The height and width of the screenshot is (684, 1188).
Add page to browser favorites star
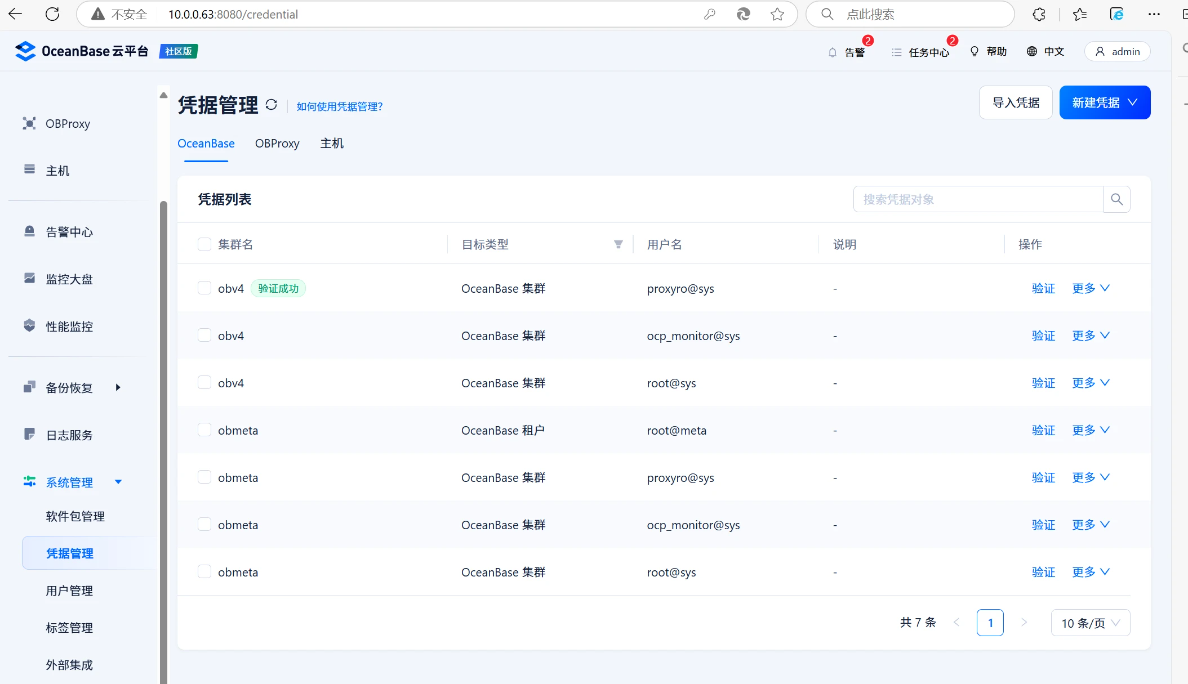pos(777,14)
